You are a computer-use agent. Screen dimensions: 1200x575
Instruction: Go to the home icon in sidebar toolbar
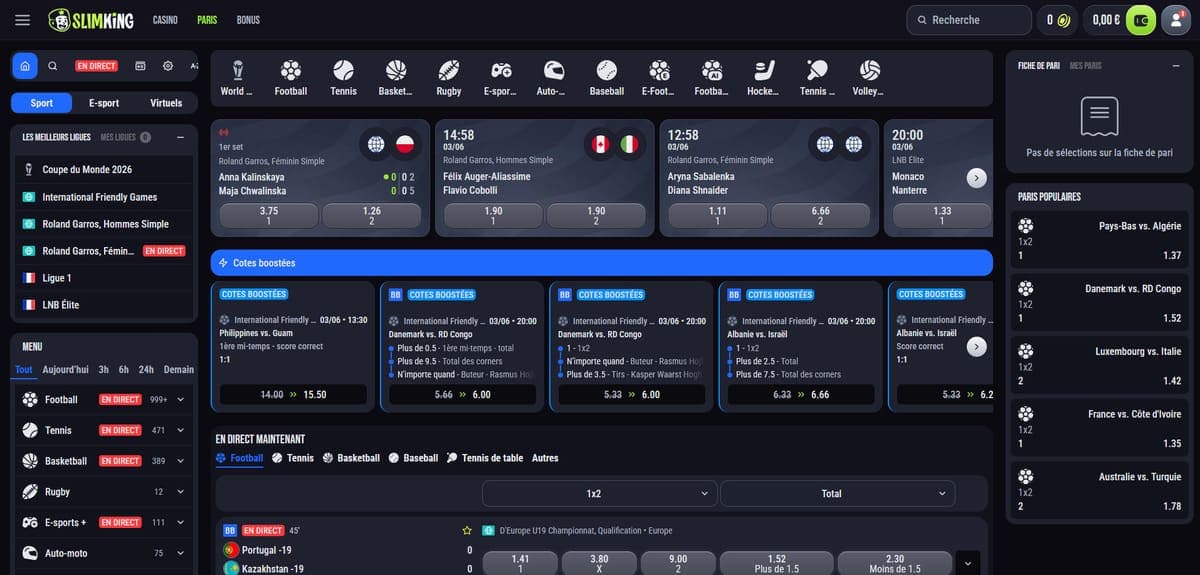click(x=25, y=66)
